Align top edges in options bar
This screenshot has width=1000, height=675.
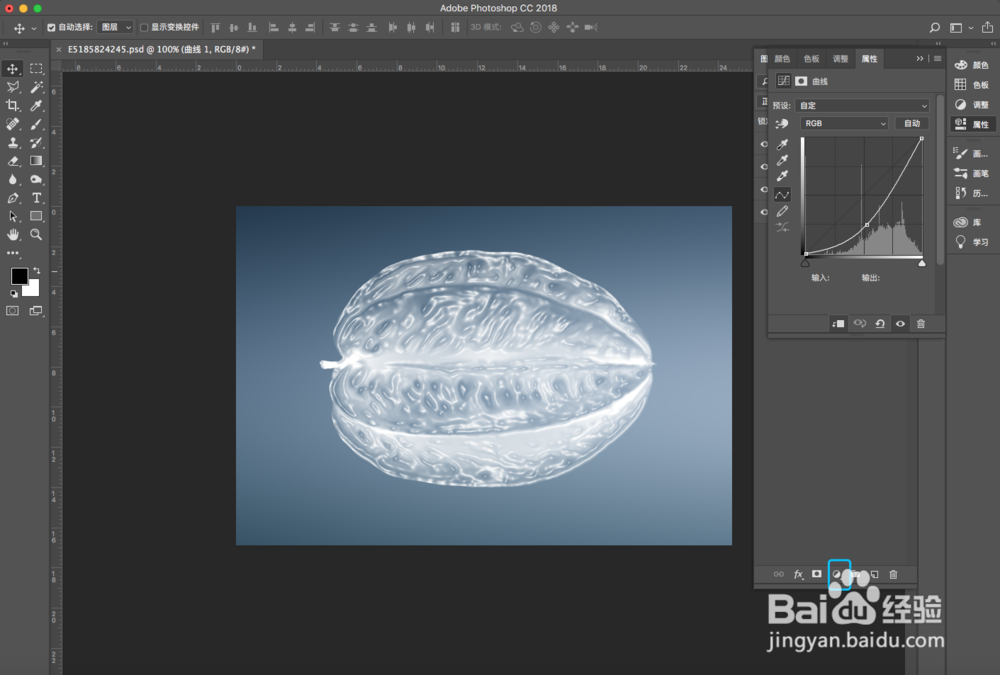215,27
